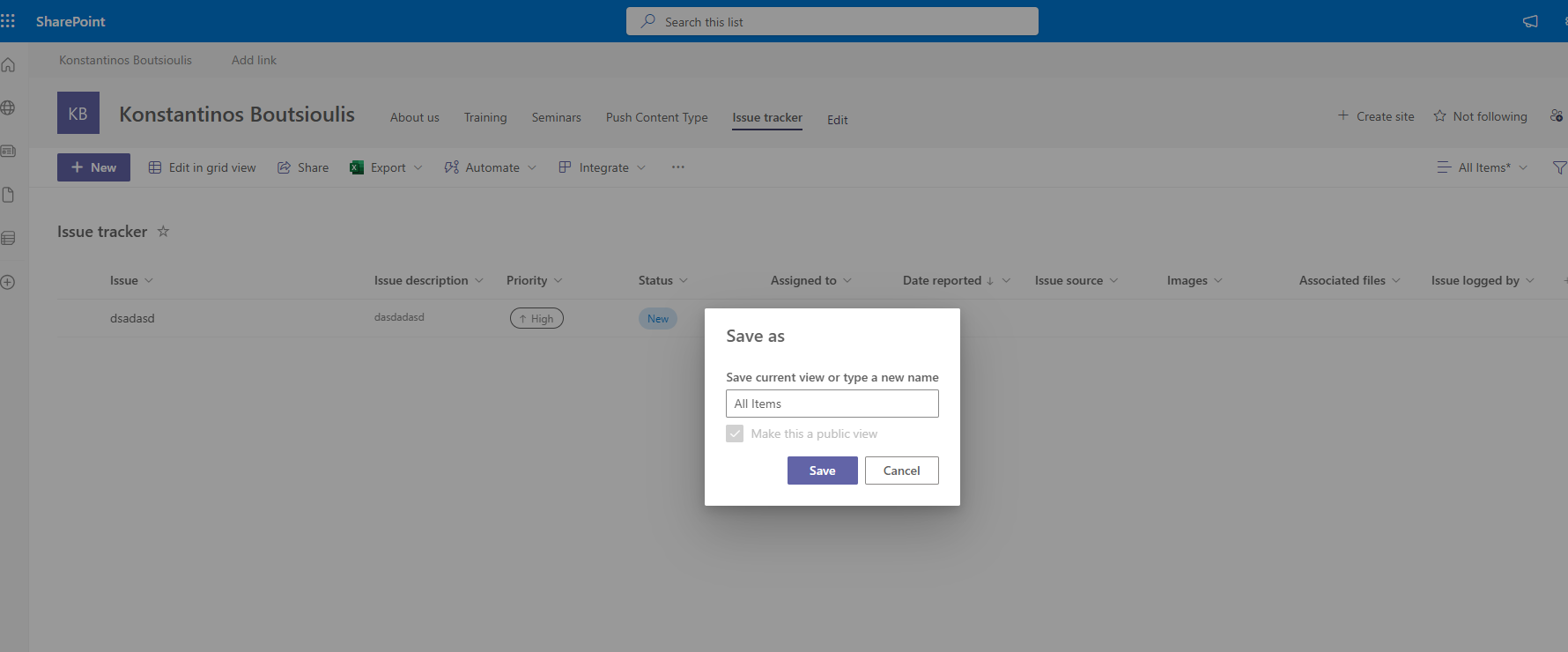The image size is (1568, 652).
Task: Go to About us nav tab
Action: point(415,117)
